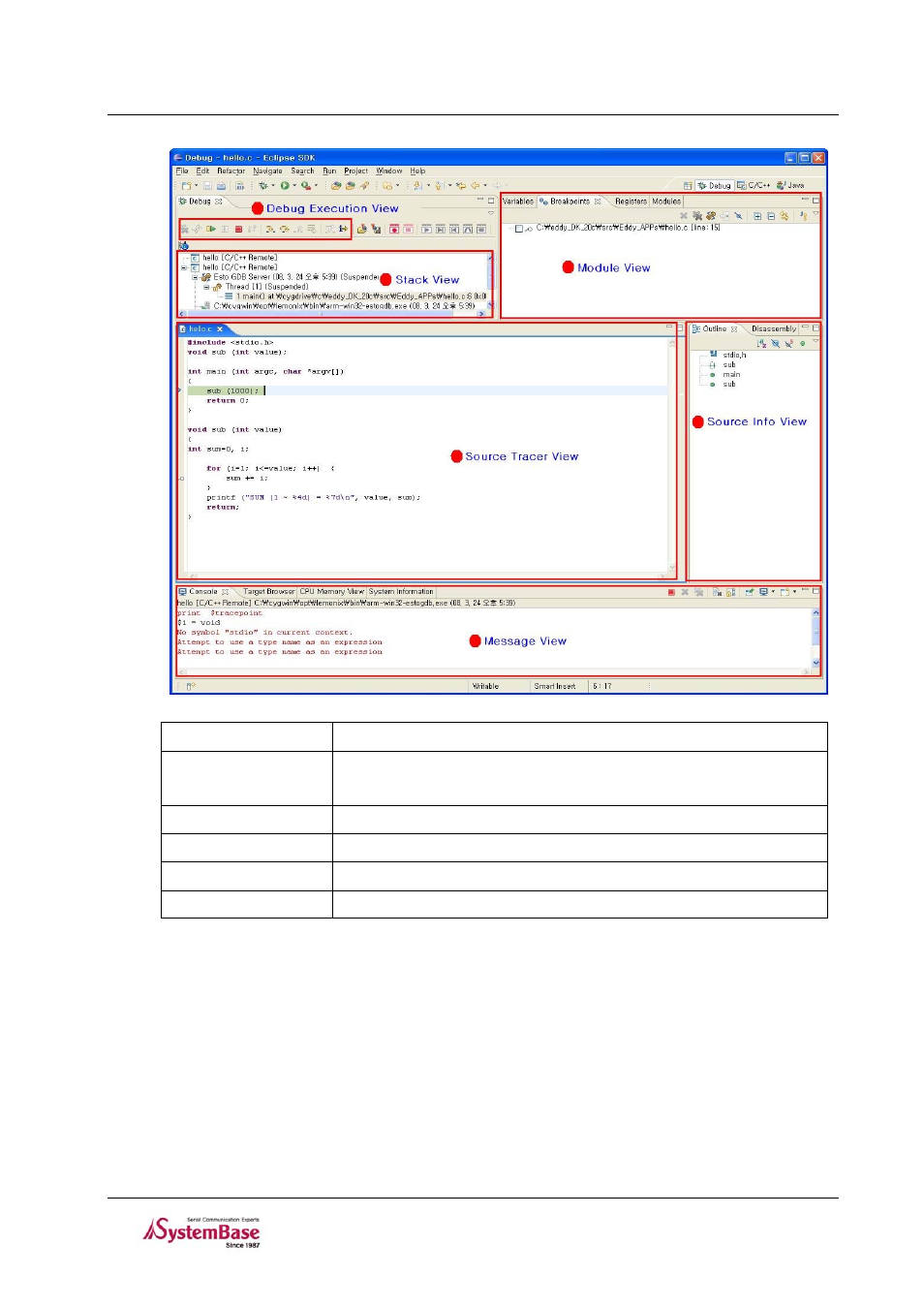Switch to the Disassembly tab
Screen dimensions: 924x1308
point(773,329)
